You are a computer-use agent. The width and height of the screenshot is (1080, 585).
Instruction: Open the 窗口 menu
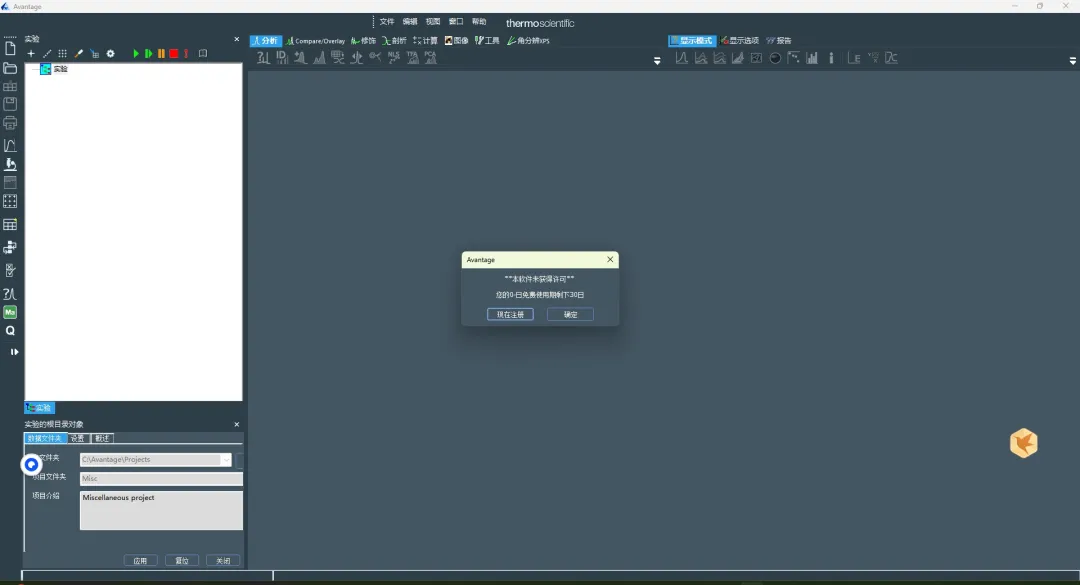click(456, 22)
